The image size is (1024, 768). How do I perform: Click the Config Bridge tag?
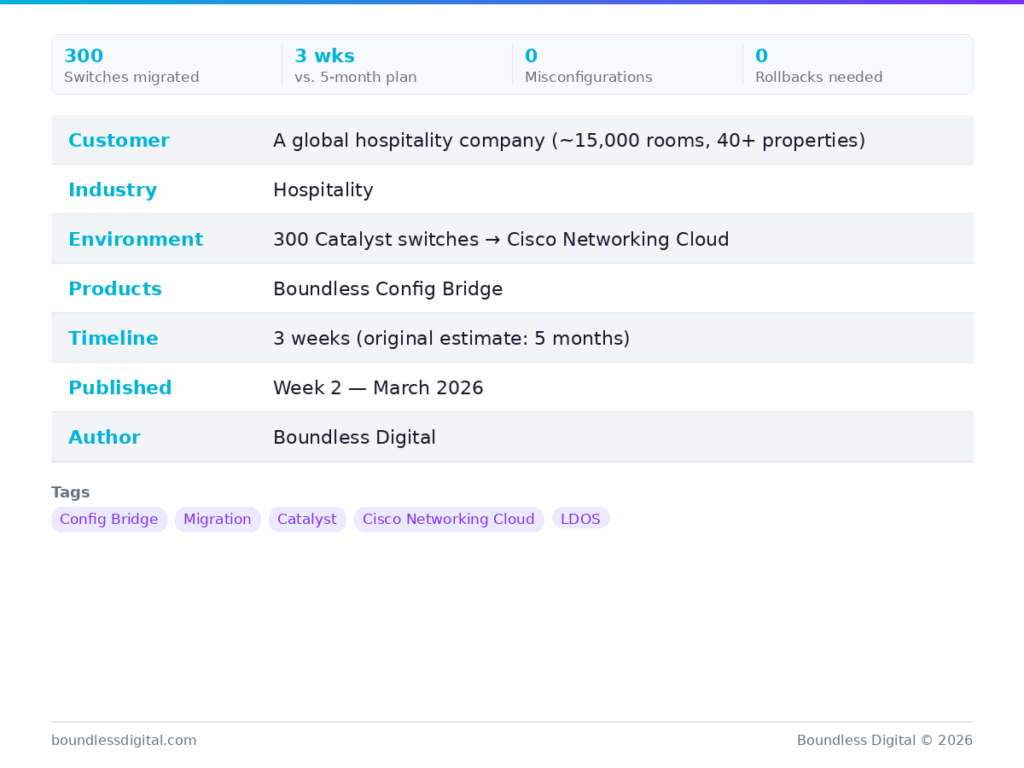[x=109, y=519]
